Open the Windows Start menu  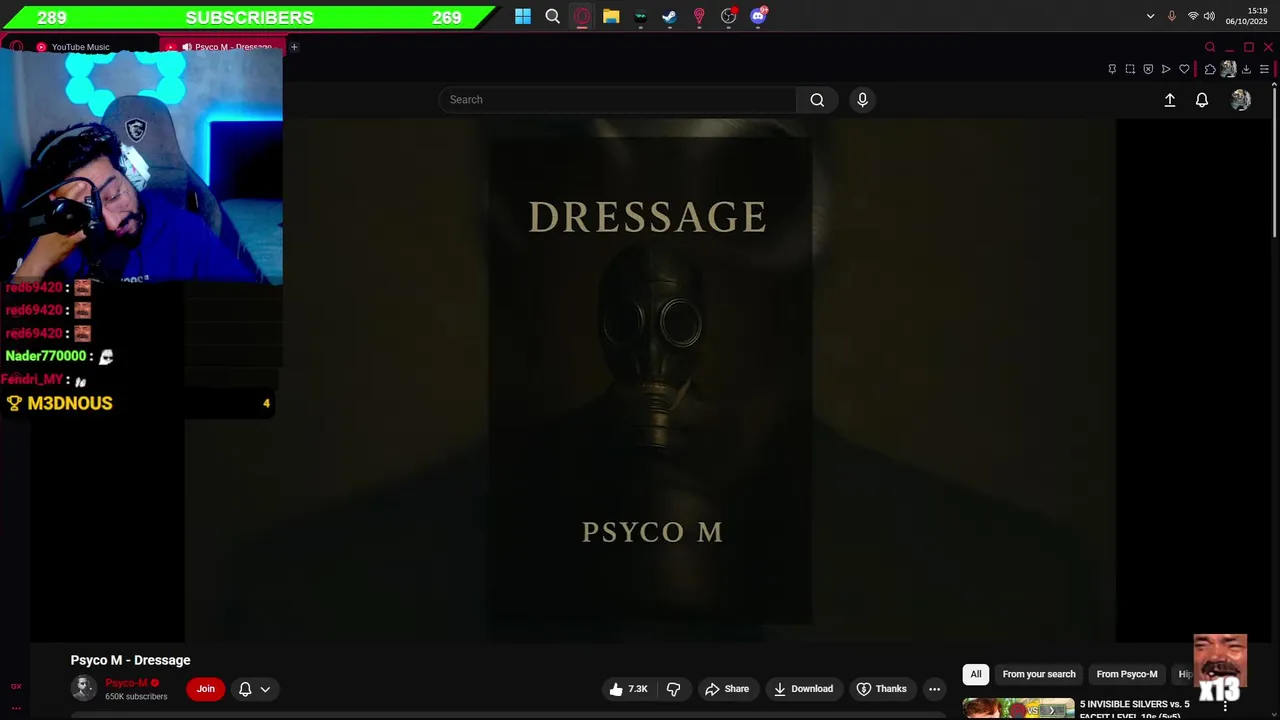(x=523, y=16)
